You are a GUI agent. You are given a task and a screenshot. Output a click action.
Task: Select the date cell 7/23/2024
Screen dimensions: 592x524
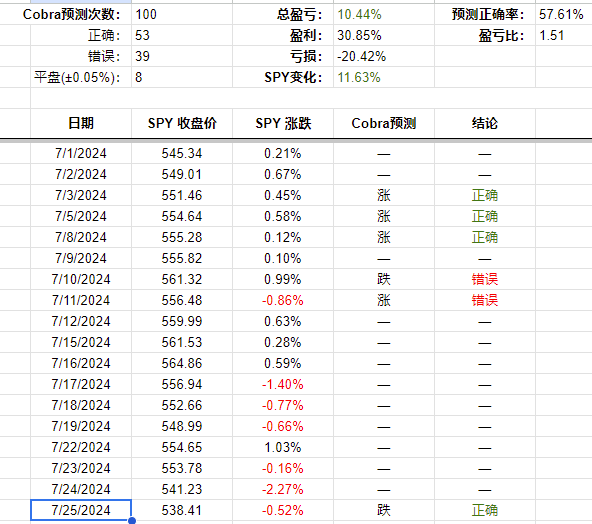pyautogui.click(x=81, y=468)
